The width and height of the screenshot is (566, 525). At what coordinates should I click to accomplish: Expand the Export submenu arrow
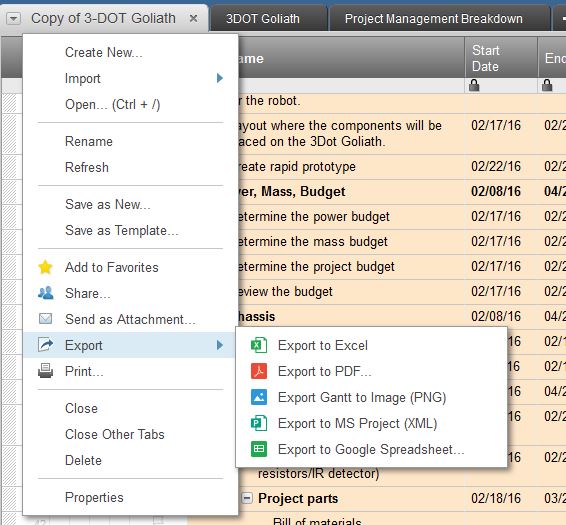(219, 345)
